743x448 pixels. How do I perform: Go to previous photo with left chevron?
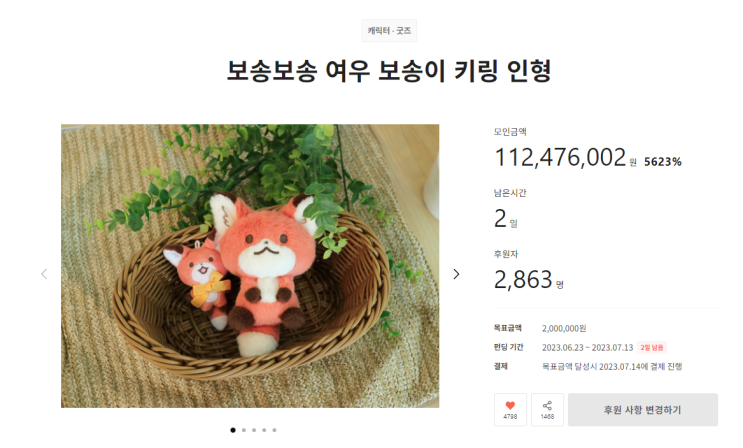(x=44, y=274)
